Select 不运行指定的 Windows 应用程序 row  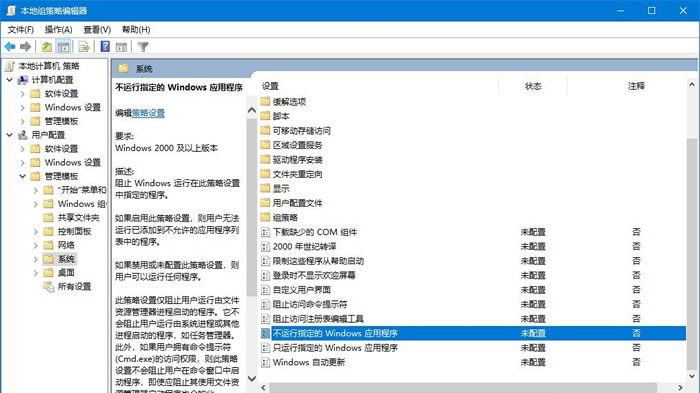pyautogui.click(x=473, y=333)
